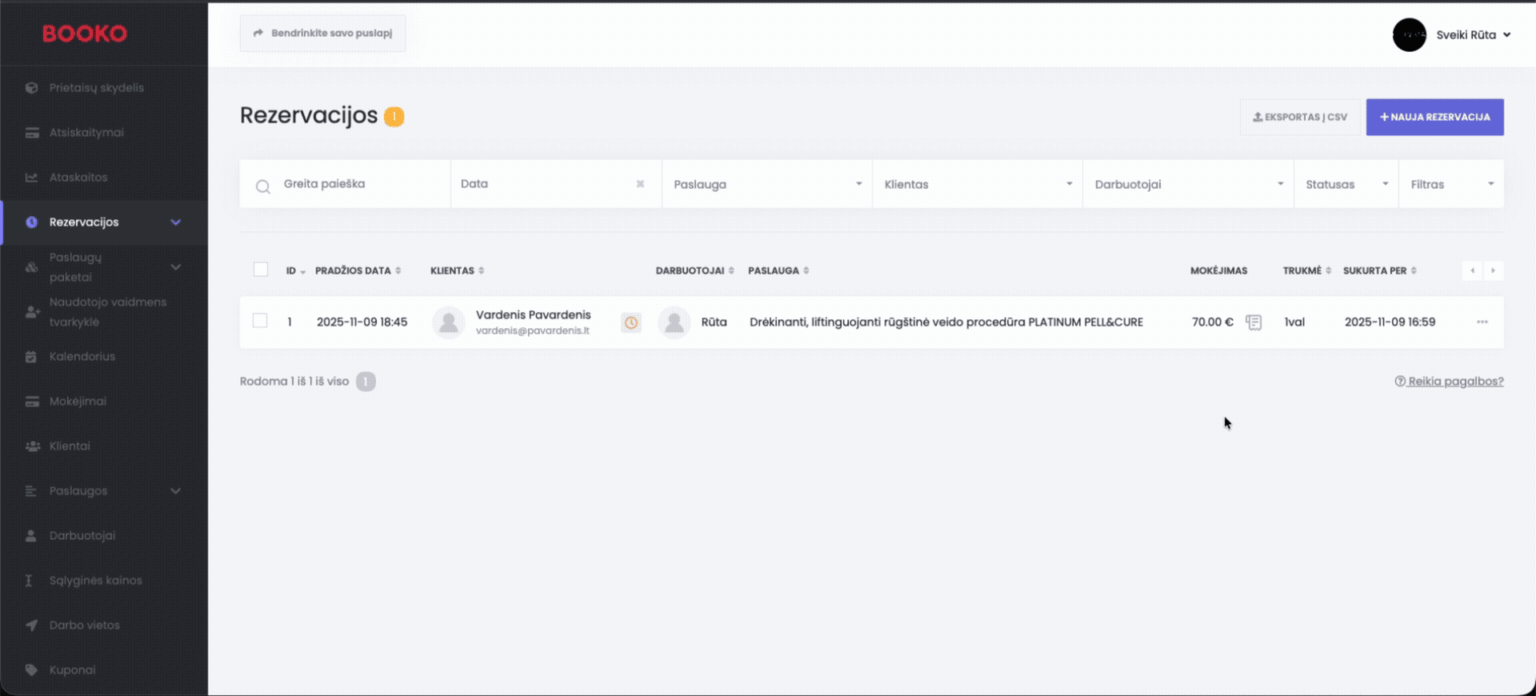This screenshot has width=1536, height=696.
Task: Open the Paslauga filter dropdown
Action: click(766, 184)
